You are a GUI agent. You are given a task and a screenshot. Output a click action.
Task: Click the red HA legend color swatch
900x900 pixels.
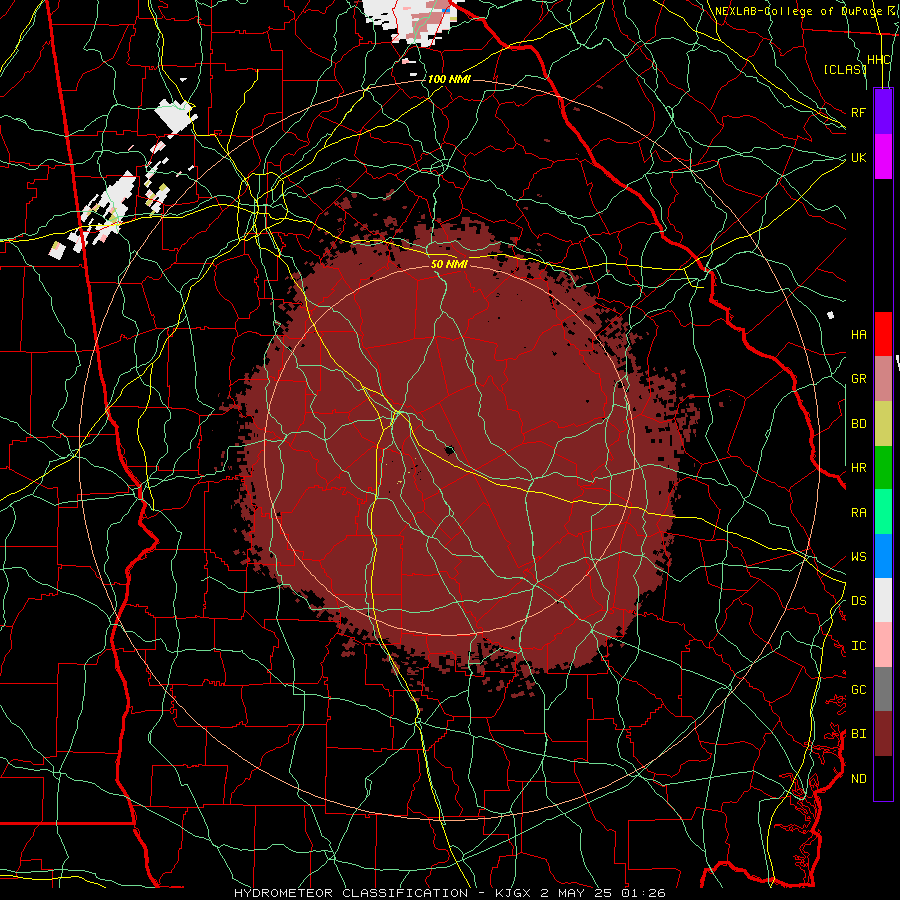[x=883, y=334]
